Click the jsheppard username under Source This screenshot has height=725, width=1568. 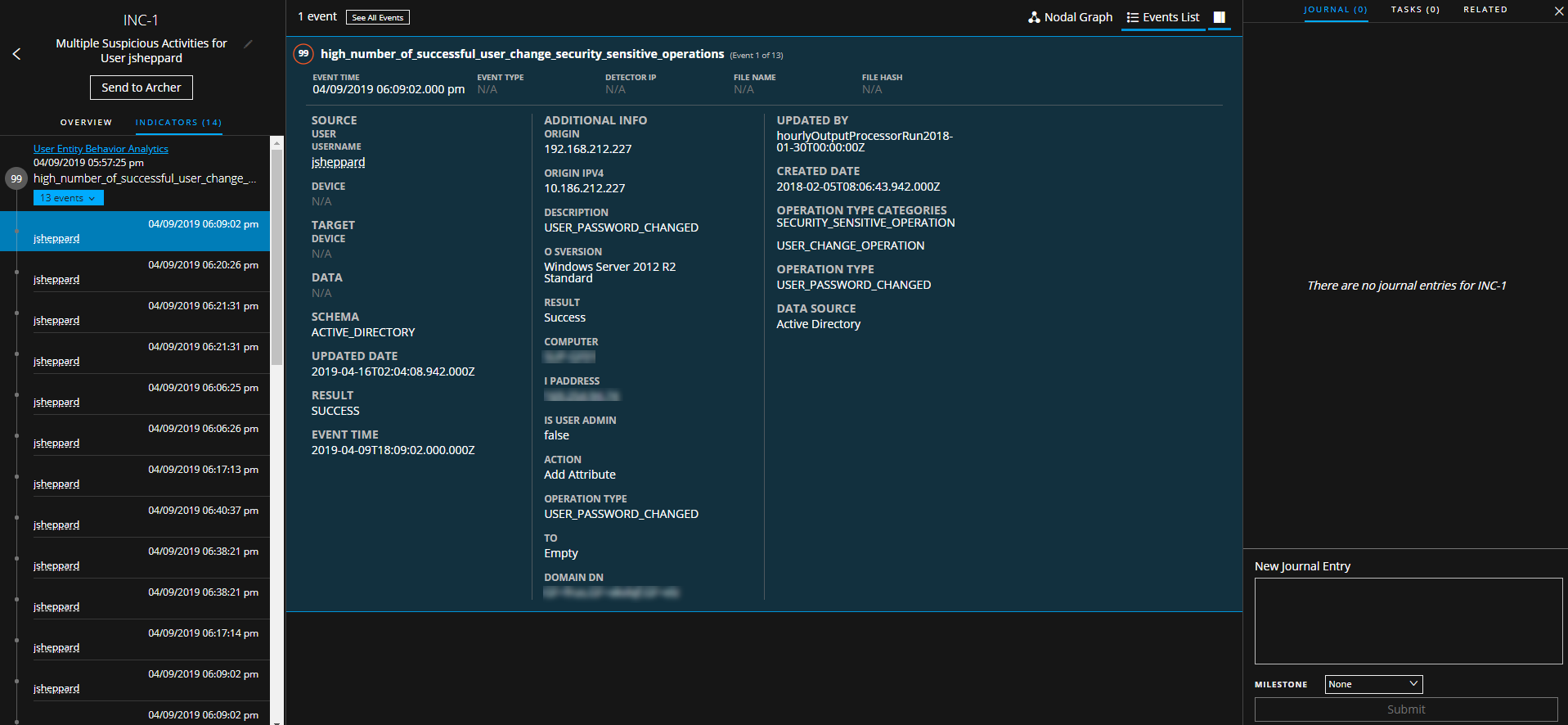[x=338, y=162]
